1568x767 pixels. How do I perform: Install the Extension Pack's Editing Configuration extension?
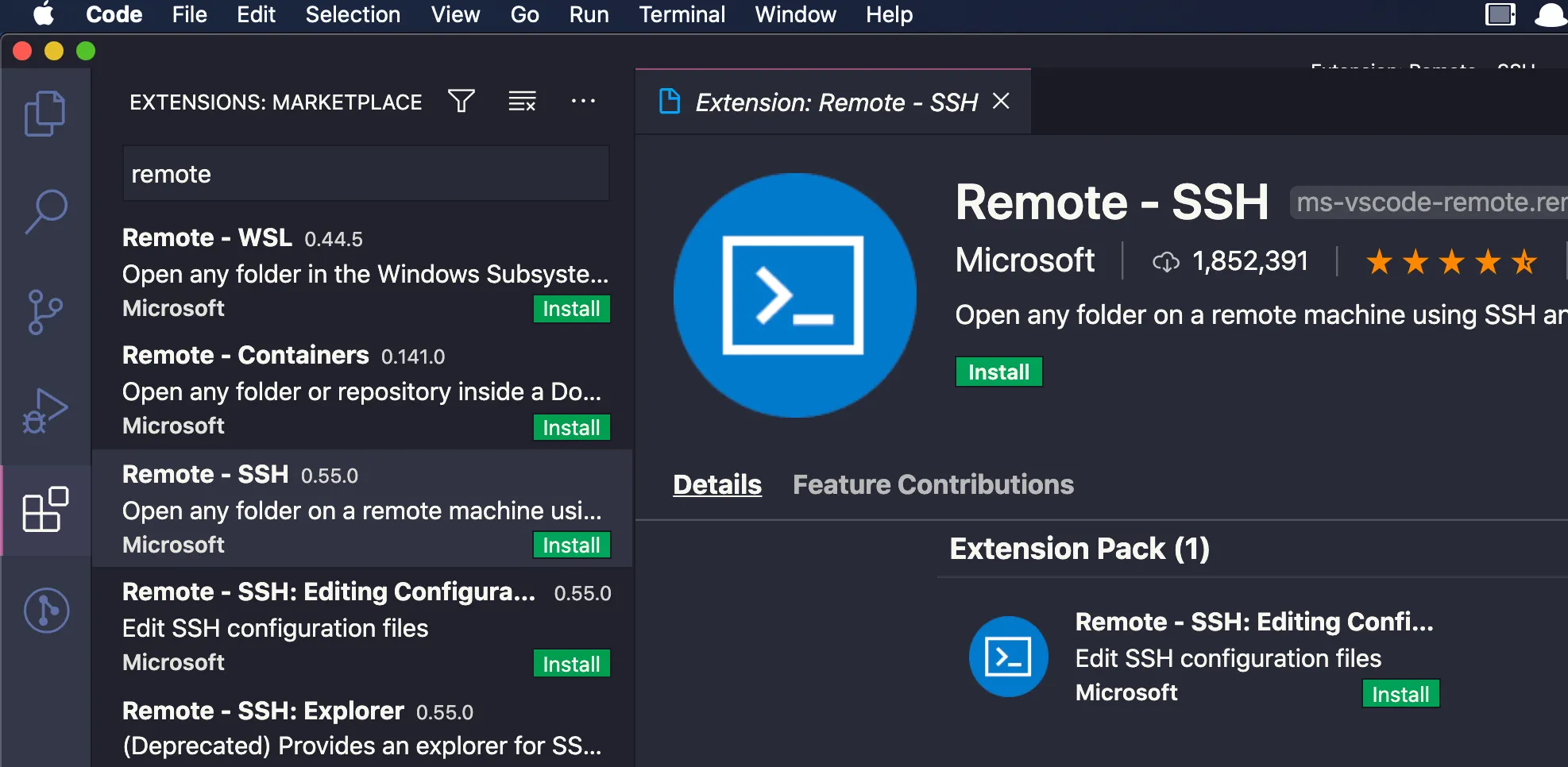[1400, 694]
